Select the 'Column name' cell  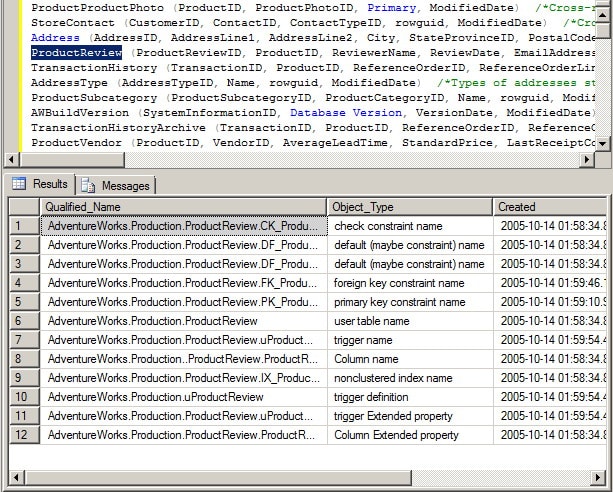click(410, 359)
